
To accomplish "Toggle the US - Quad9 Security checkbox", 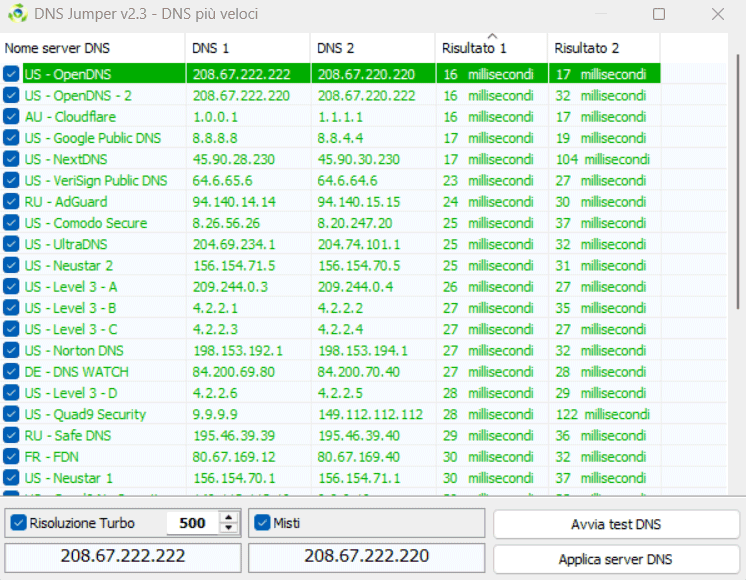I will click(x=11, y=414).
